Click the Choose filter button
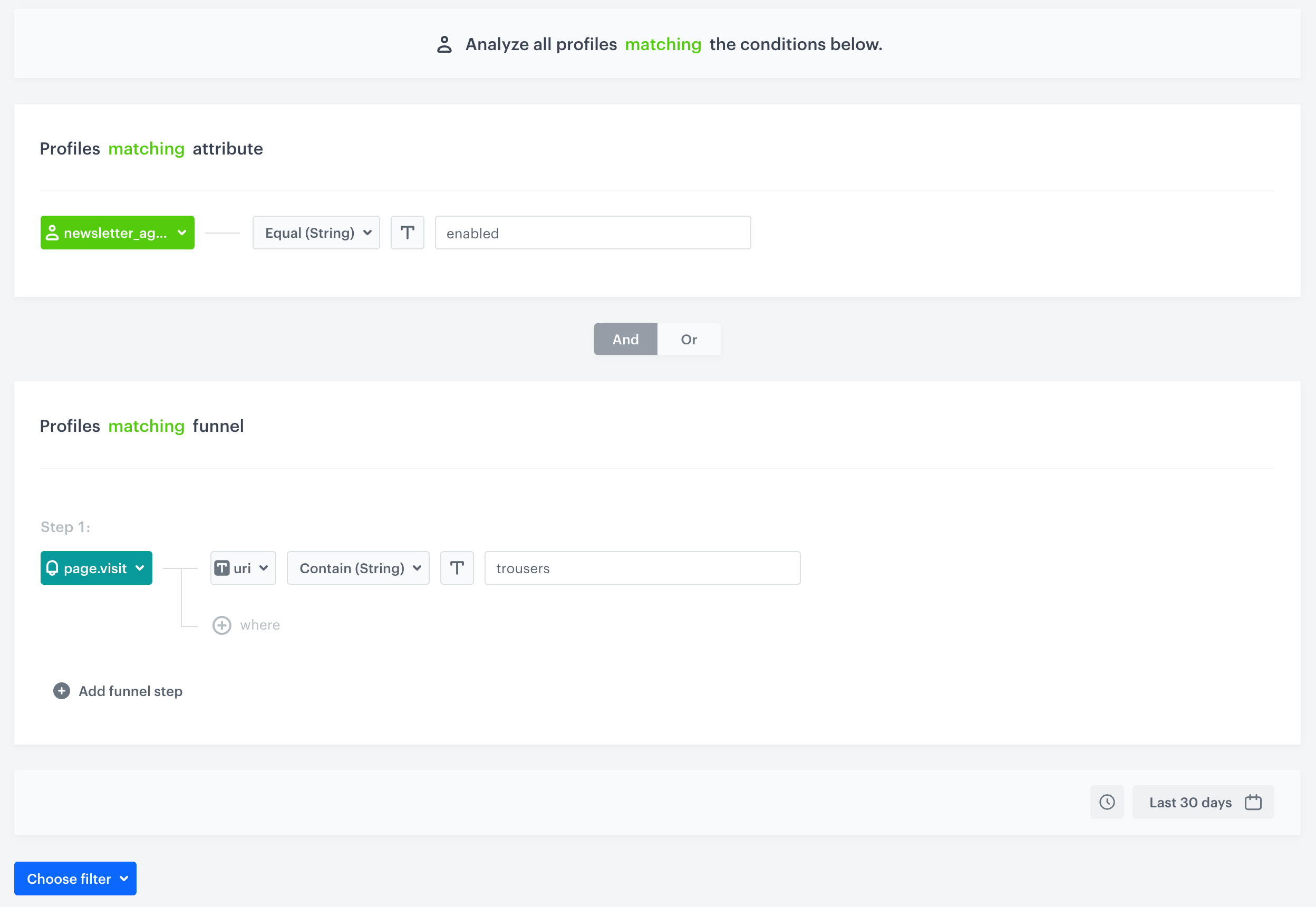The image size is (1316, 907). click(x=75, y=878)
